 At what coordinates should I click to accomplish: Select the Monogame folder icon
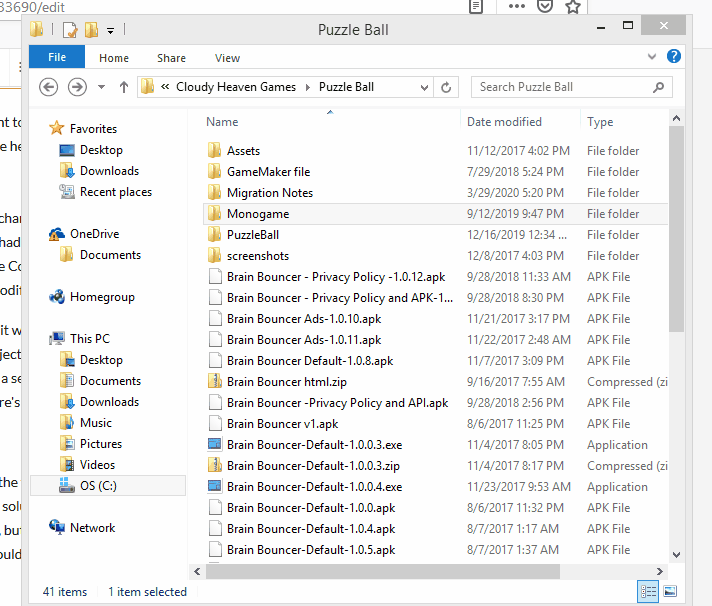[215, 213]
